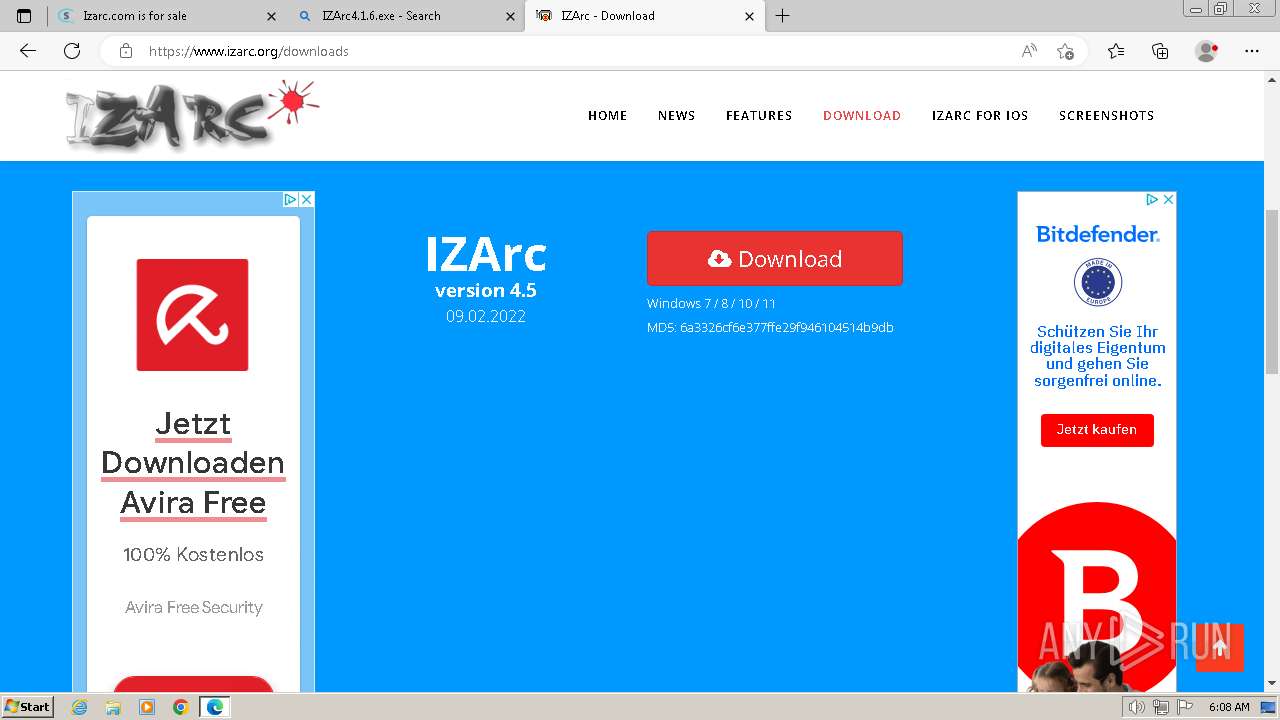Screen dimensions: 1280x720
Task: Click 'Jetzt kaufen' button in Bitdefender ad
Action: click(1097, 430)
